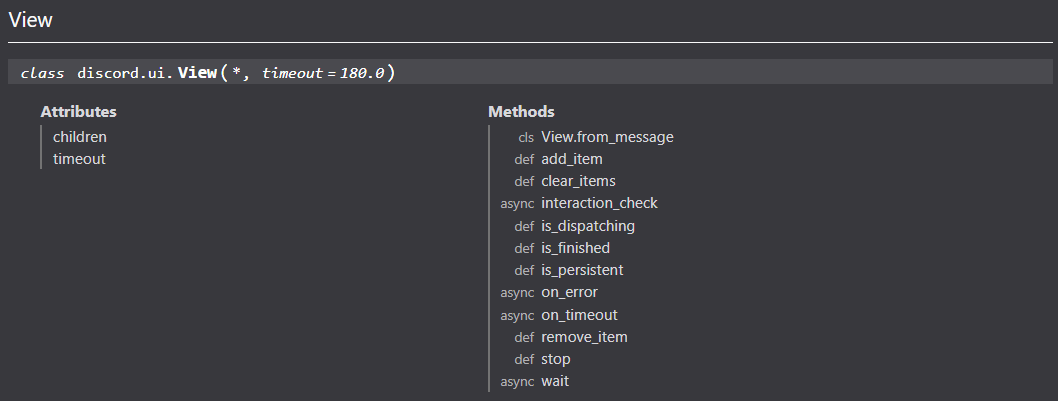Open the timeout attribute link
This screenshot has height=401, width=1058.
point(79,159)
